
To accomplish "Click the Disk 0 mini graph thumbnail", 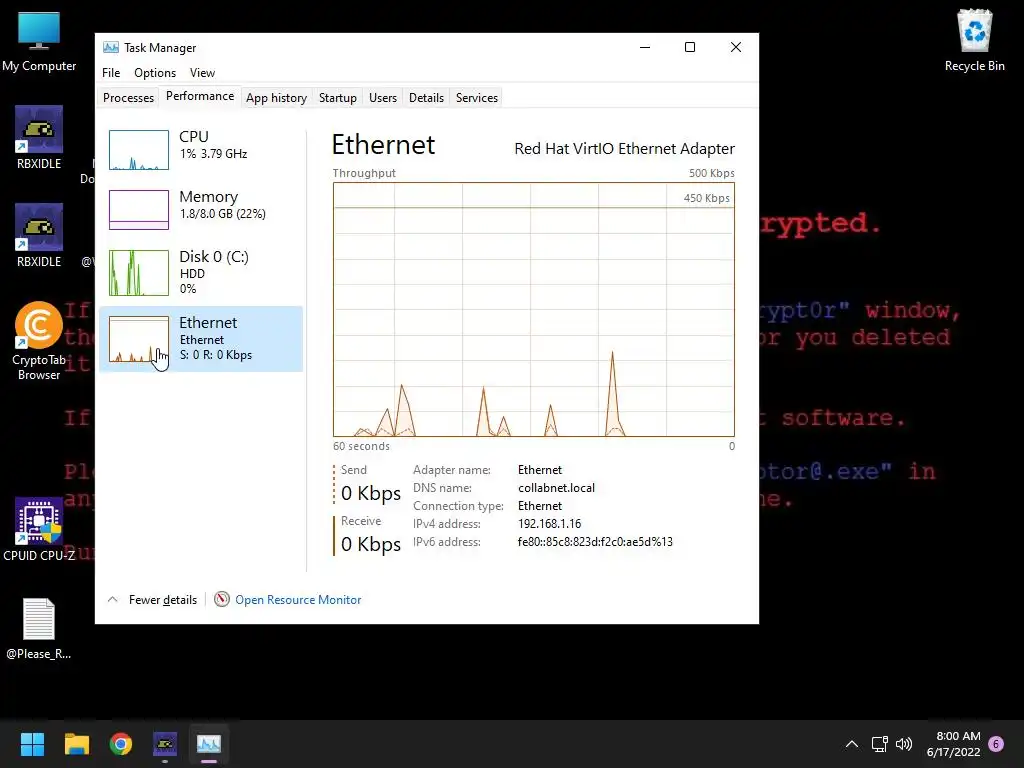I will [x=138, y=272].
